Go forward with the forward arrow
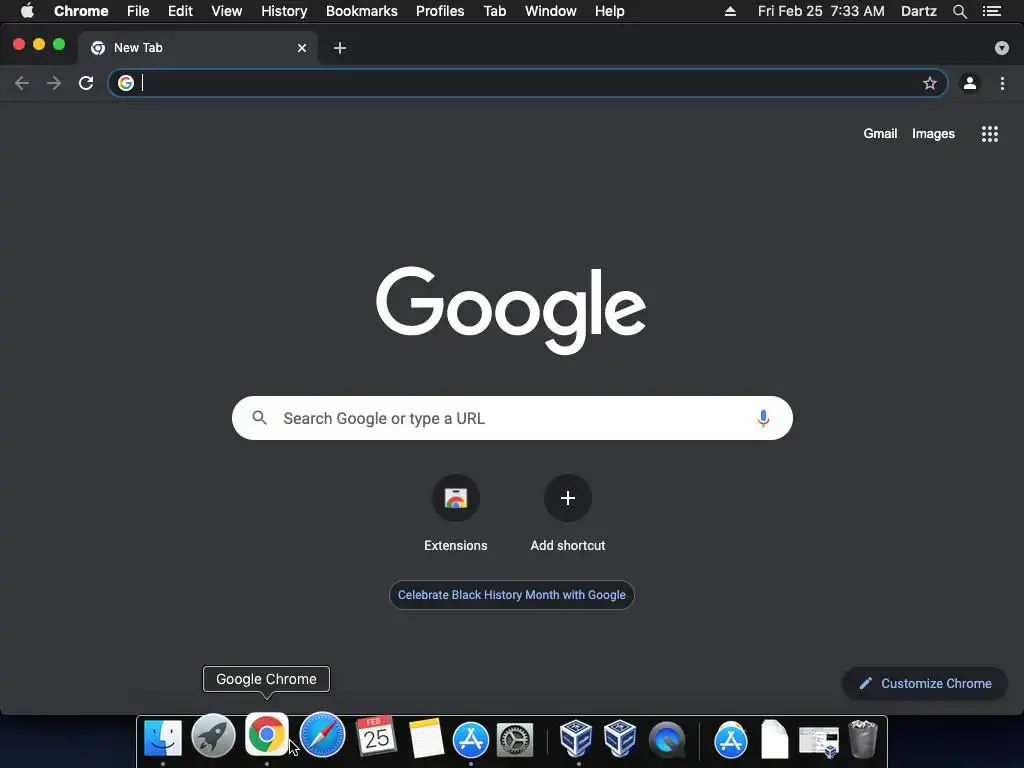 tap(54, 83)
